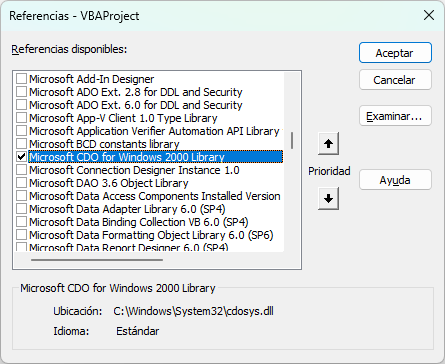The image size is (445, 364).
Task: Check Microsoft Connection Designer Instance 1.0 checkbox
Action: point(22,170)
